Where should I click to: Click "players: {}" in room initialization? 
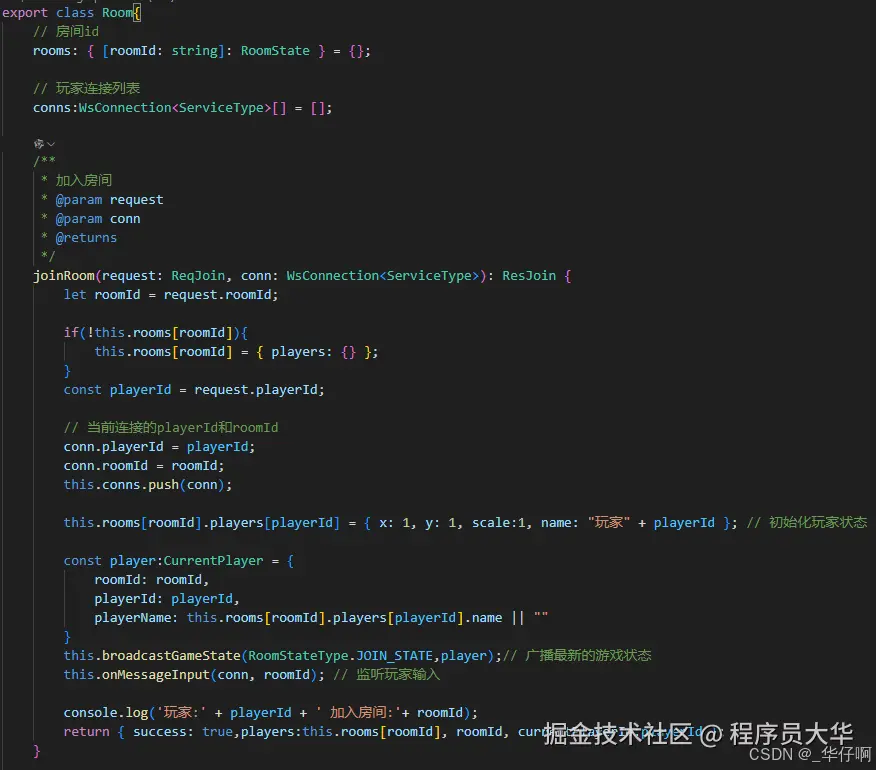pyautogui.click(x=313, y=352)
